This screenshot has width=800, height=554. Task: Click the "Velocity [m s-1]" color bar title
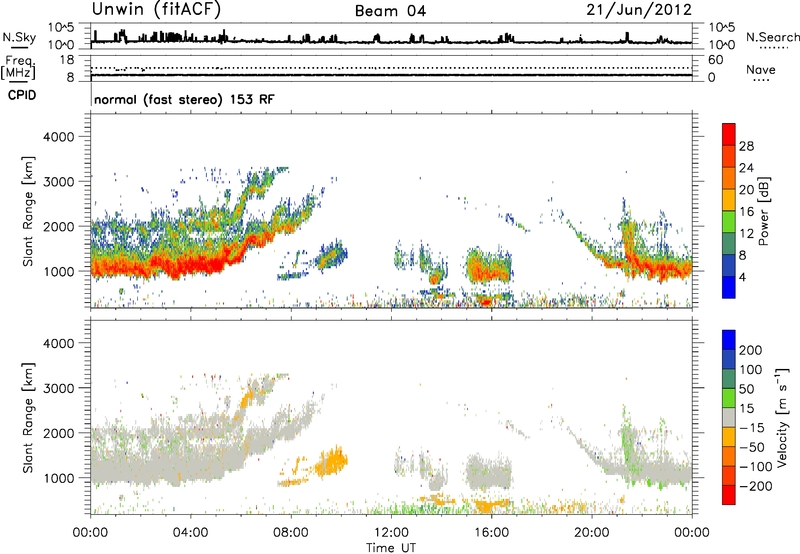coord(782,417)
